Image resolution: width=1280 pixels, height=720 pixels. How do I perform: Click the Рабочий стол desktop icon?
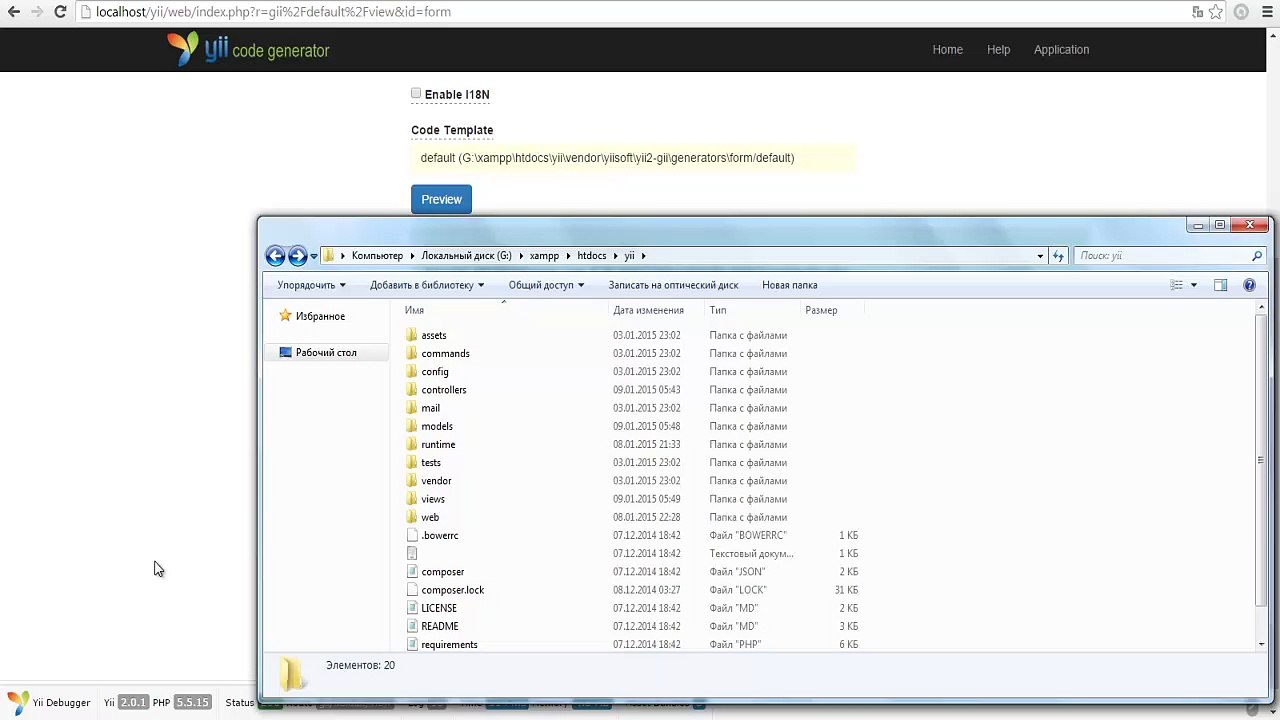click(286, 352)
